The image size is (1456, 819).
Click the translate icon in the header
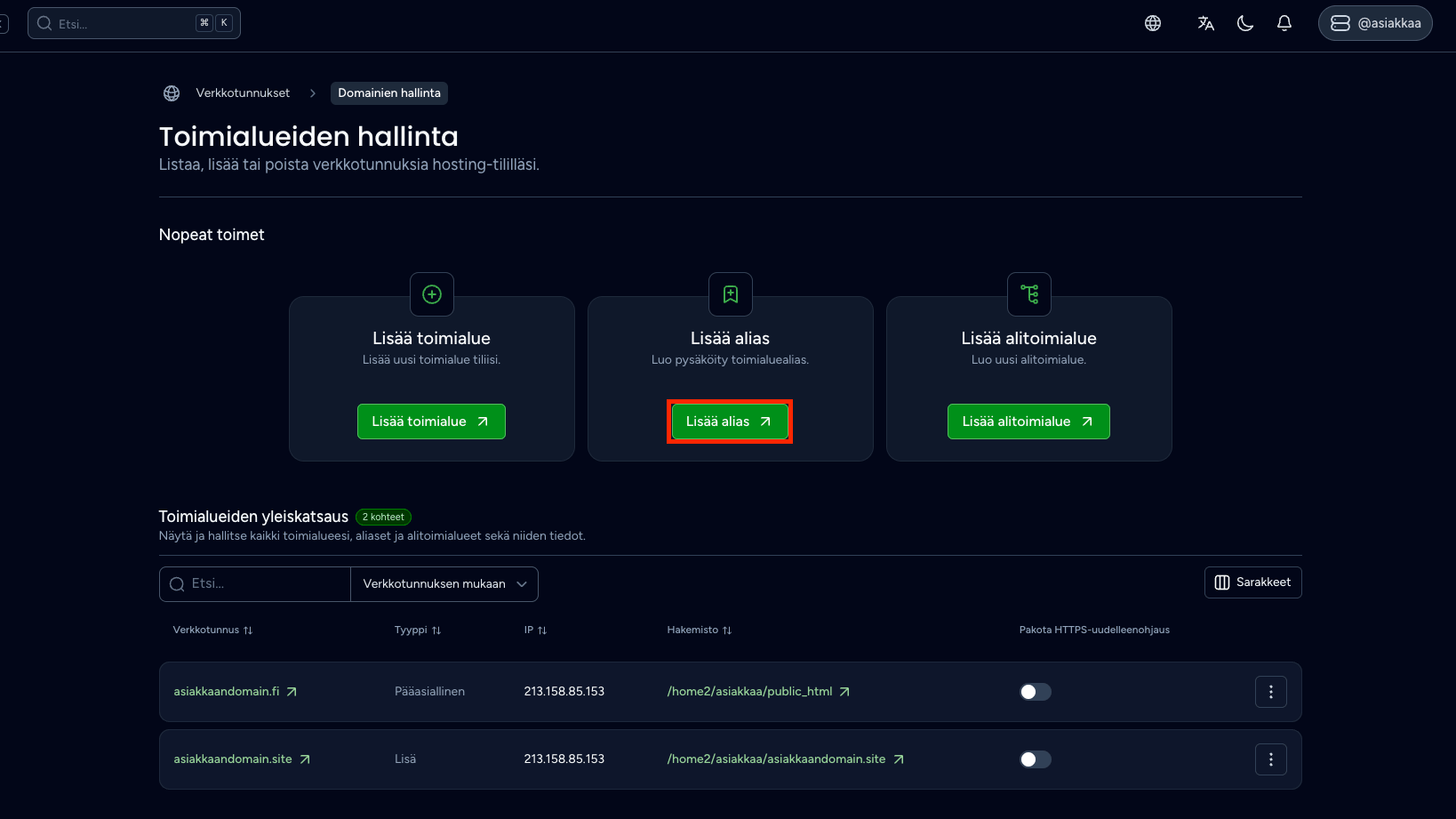pyautogui.click(x=1205, y=23)
